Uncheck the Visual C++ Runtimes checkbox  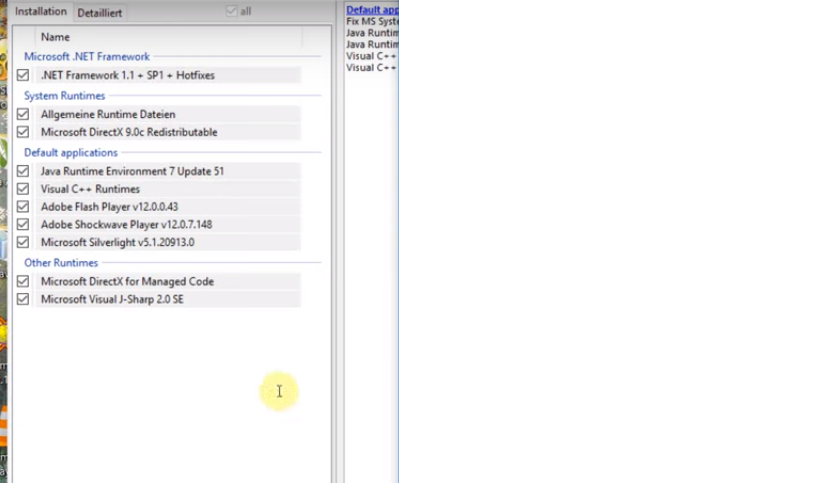23,189
